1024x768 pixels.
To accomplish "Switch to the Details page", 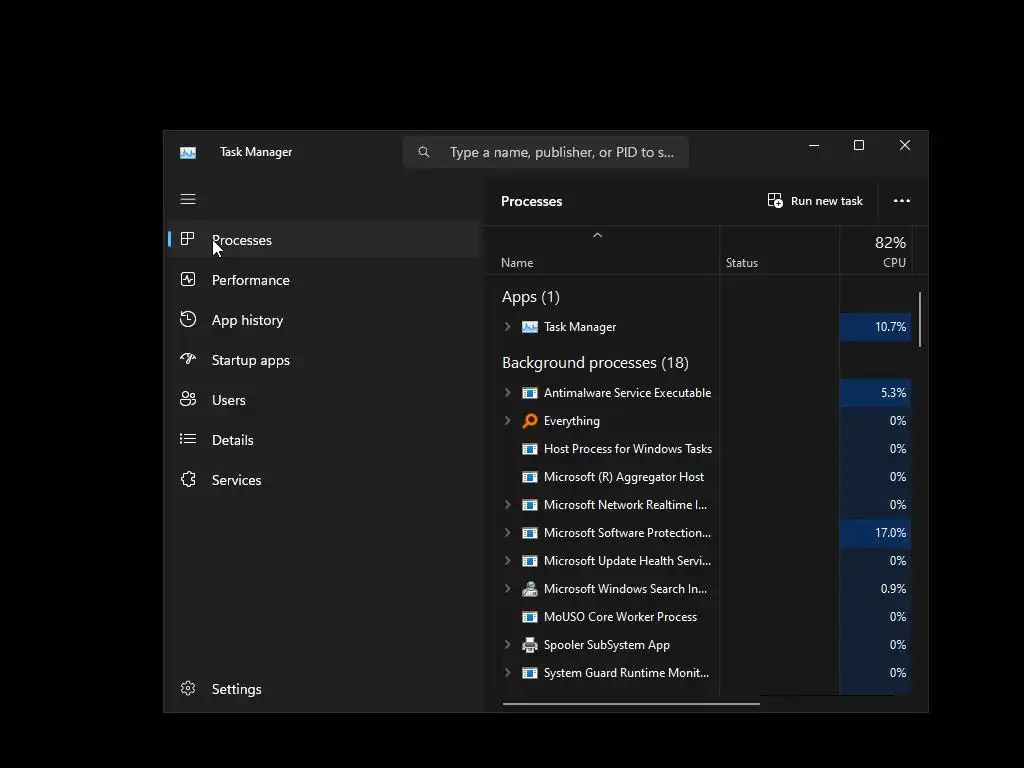I will tap(325, 440).
